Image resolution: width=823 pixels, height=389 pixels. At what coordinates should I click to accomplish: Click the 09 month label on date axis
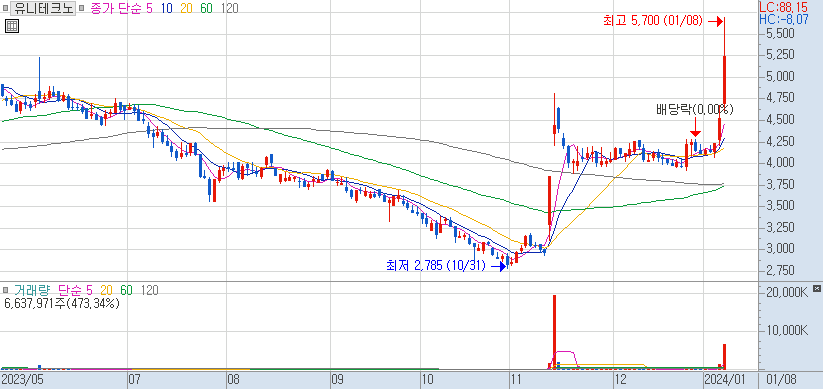pos(337,379)
